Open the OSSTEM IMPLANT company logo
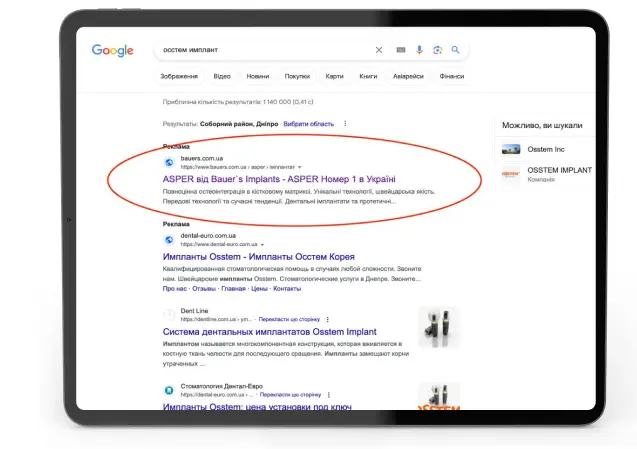The width and height of the screenshot is (637, 449). 511,174
